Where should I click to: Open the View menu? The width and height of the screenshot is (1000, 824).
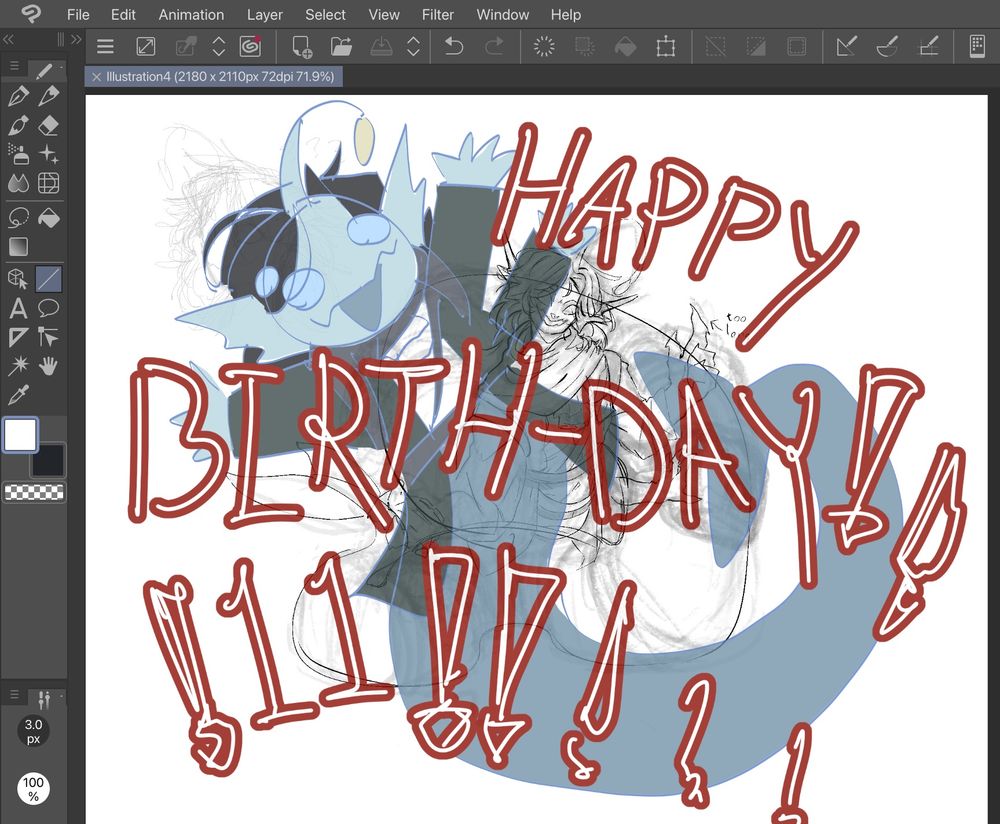point(384,15)
